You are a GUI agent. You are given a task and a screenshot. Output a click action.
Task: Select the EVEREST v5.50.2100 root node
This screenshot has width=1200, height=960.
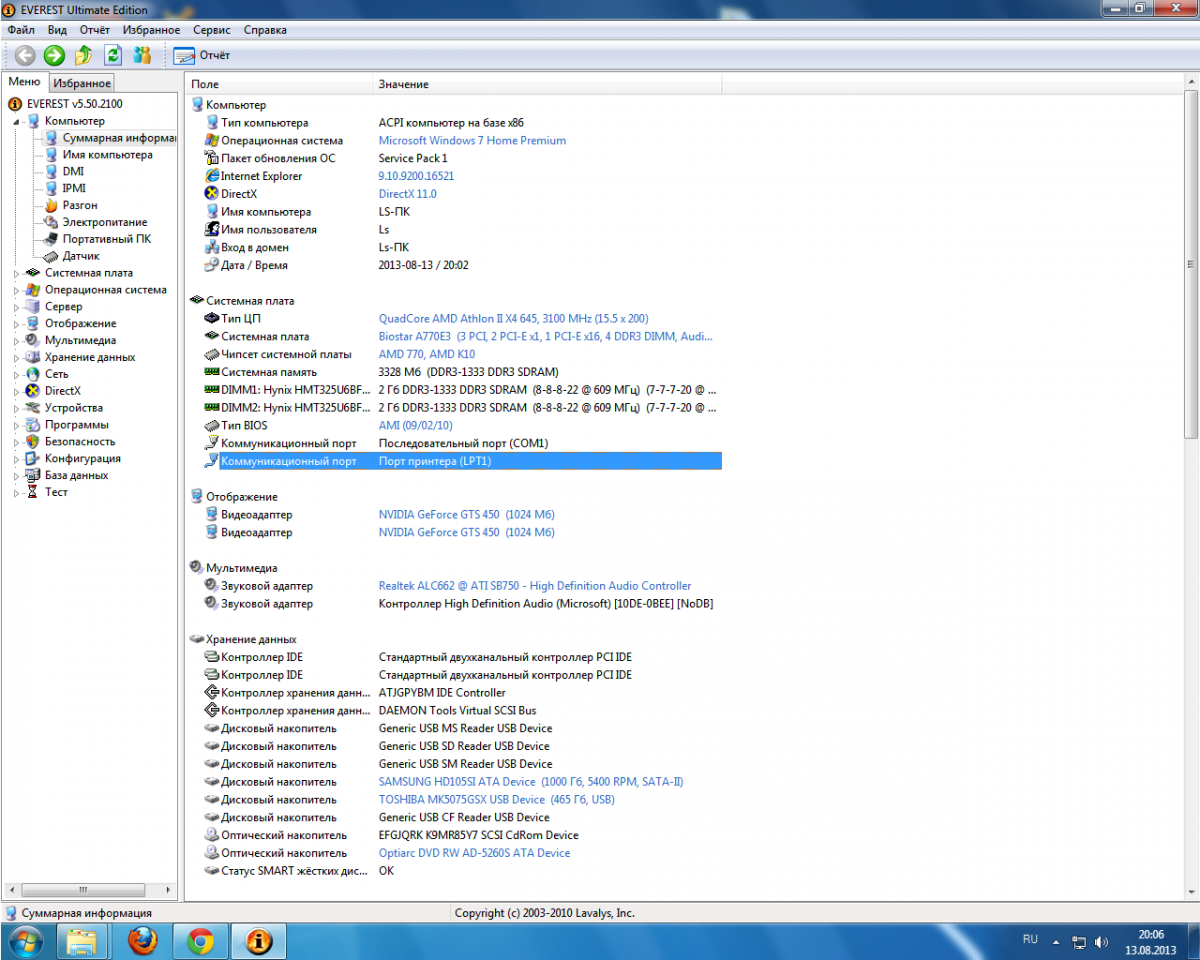coord(74,104)
